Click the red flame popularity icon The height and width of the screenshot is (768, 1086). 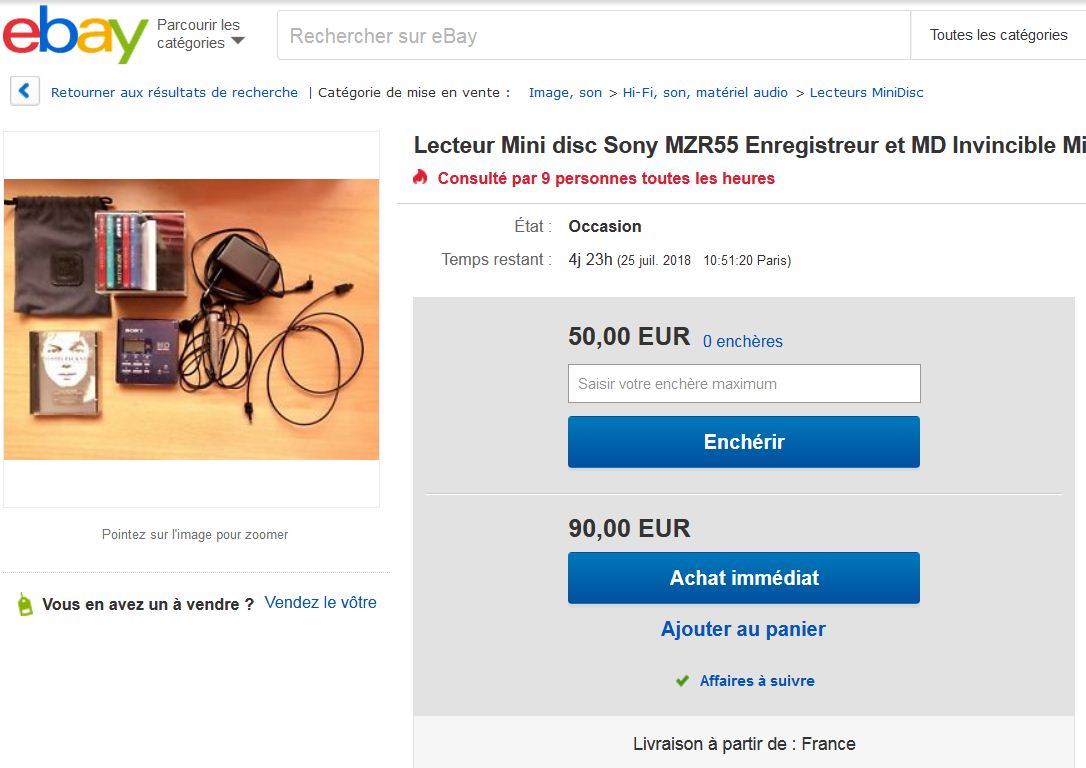420,178
